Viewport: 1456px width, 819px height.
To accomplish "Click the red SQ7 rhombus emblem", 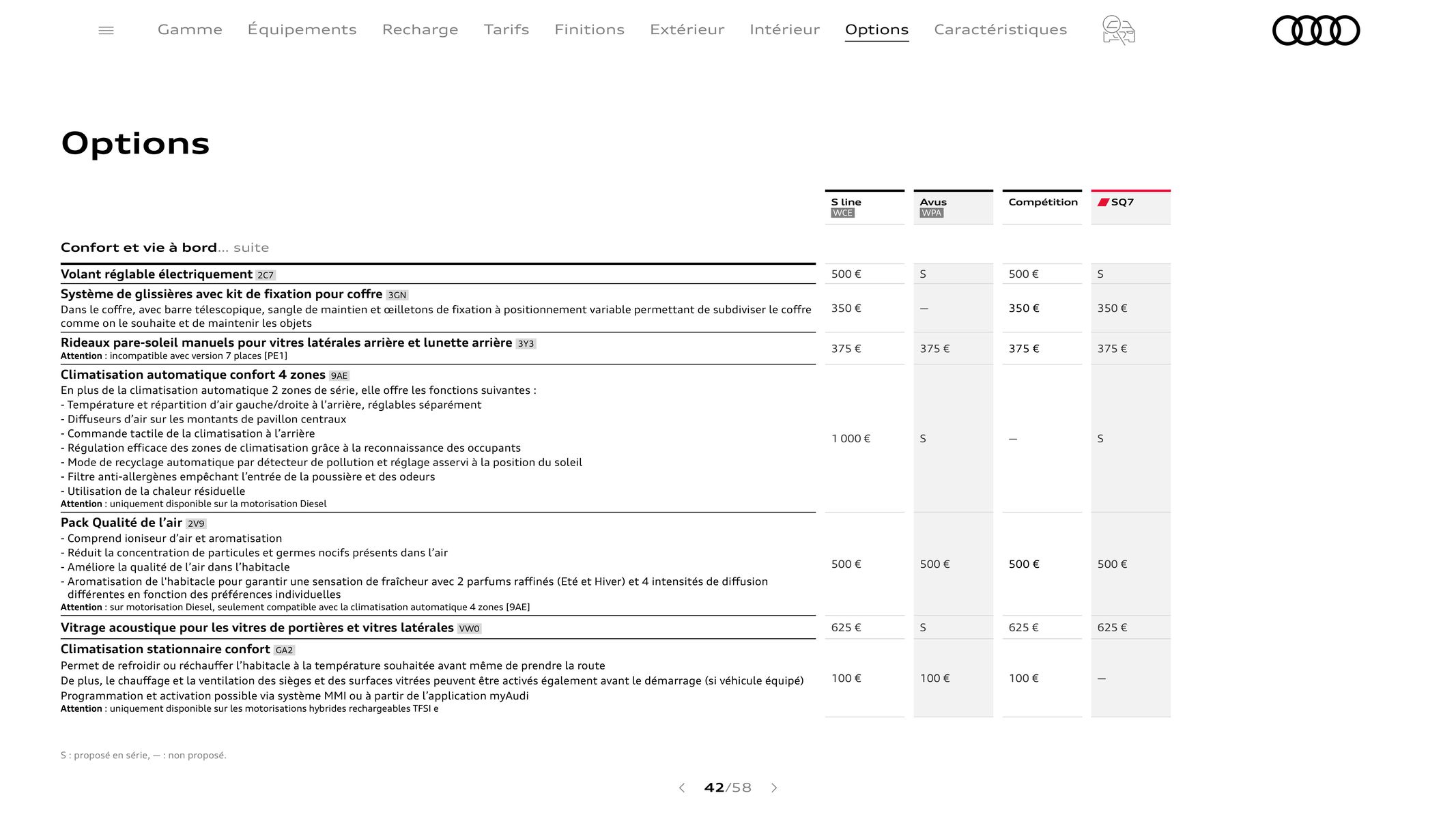I will pyautogui.click(x=1103, y=202).
